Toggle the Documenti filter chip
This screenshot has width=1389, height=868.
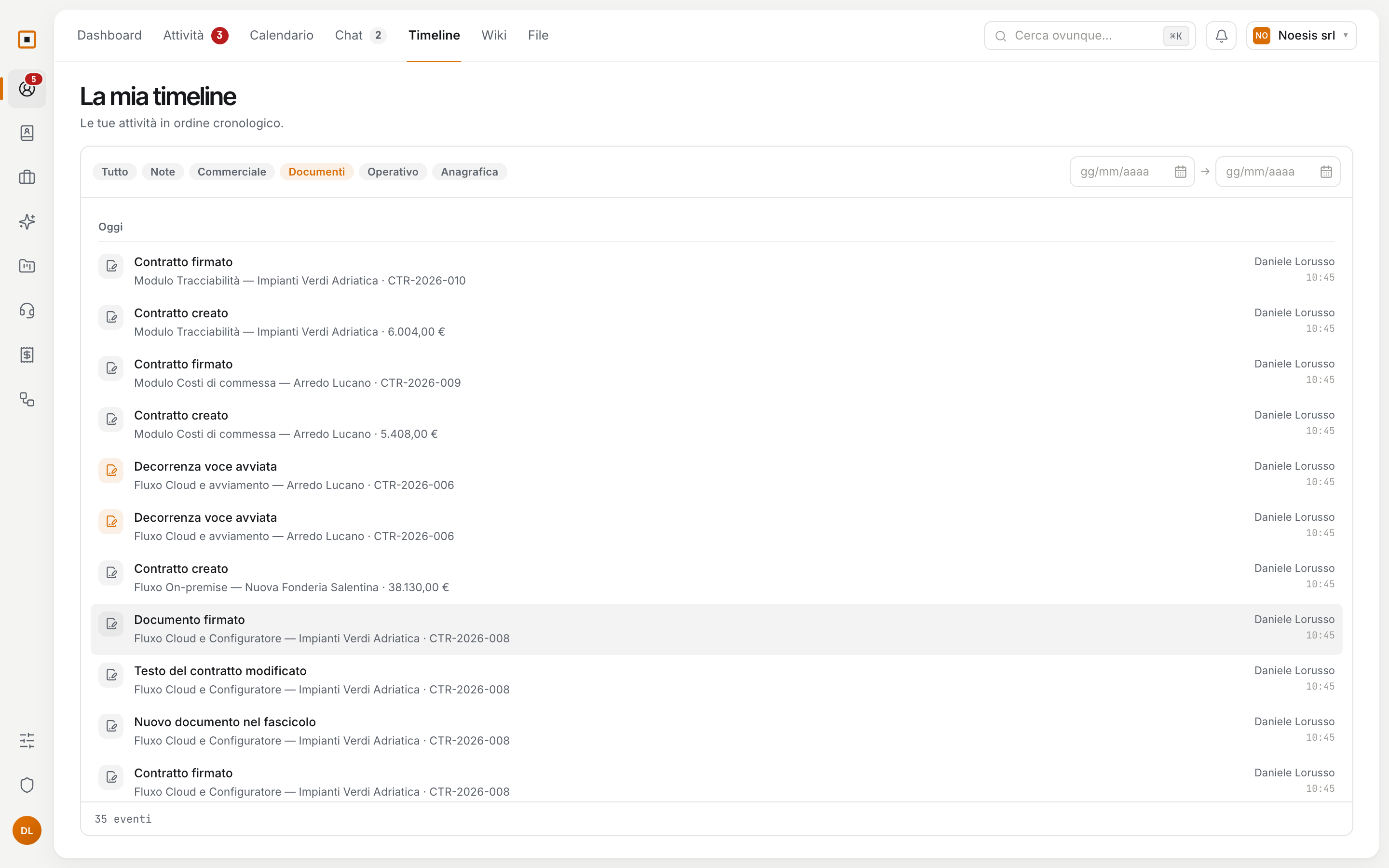[316, 172]
